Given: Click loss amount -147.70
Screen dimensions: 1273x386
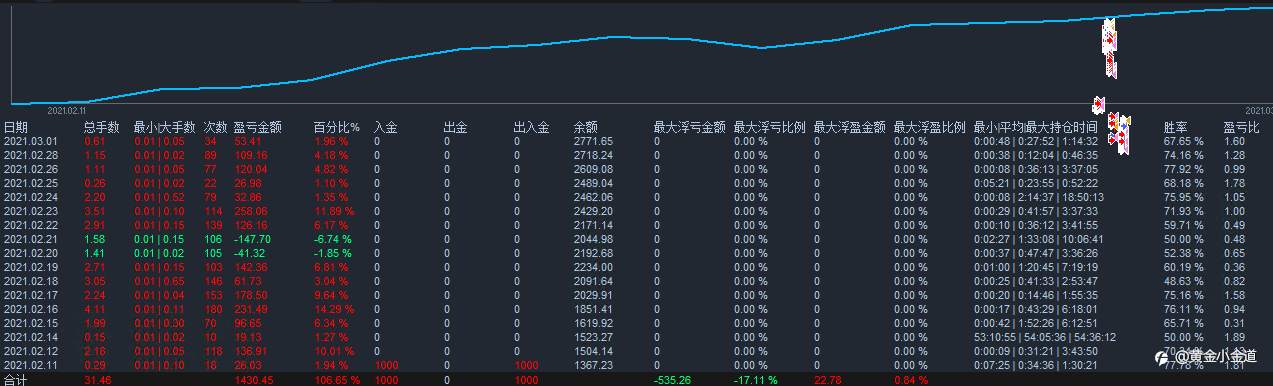Looking at the screenshot, I should pyautogui.click(x=253, y=239).
